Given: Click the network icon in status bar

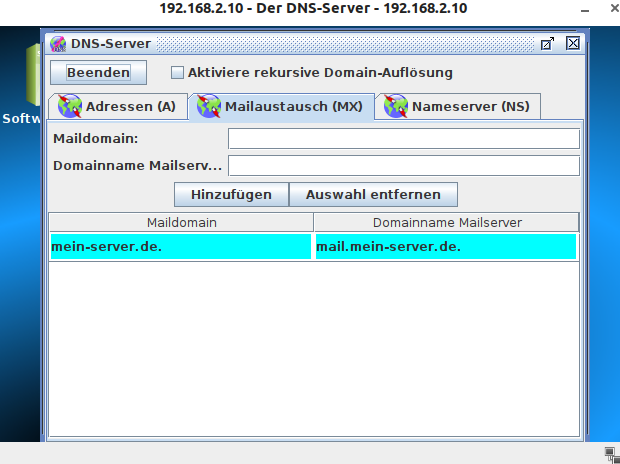Looking at the screenshot, I should point(611,454).
